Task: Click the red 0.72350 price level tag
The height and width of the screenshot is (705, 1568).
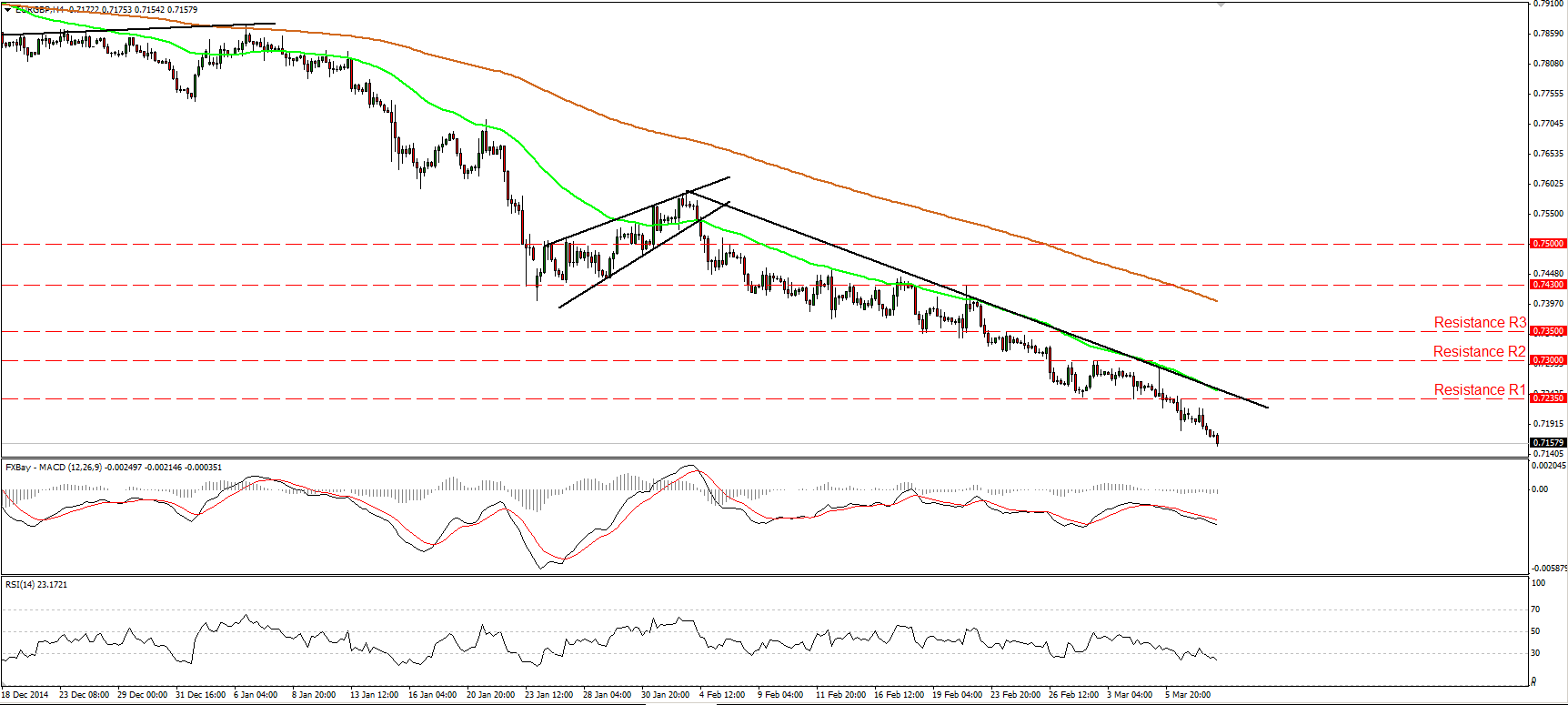Action: 1548,398
